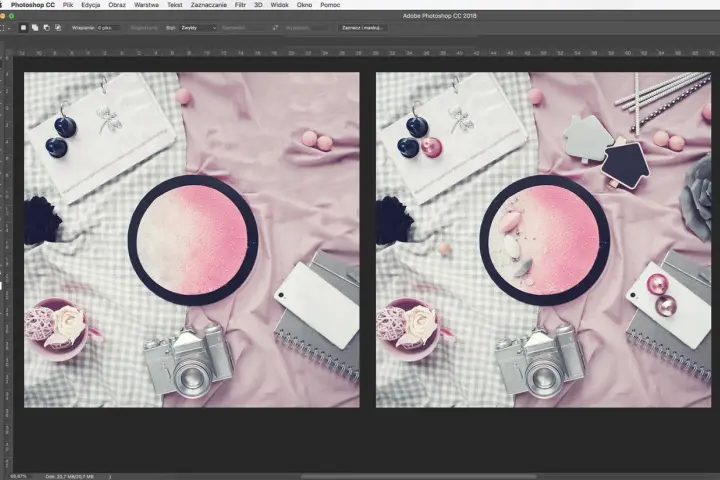Screen dimensions: 720x480
Task: Open the Obraz menu
Action: click(117, 5)
